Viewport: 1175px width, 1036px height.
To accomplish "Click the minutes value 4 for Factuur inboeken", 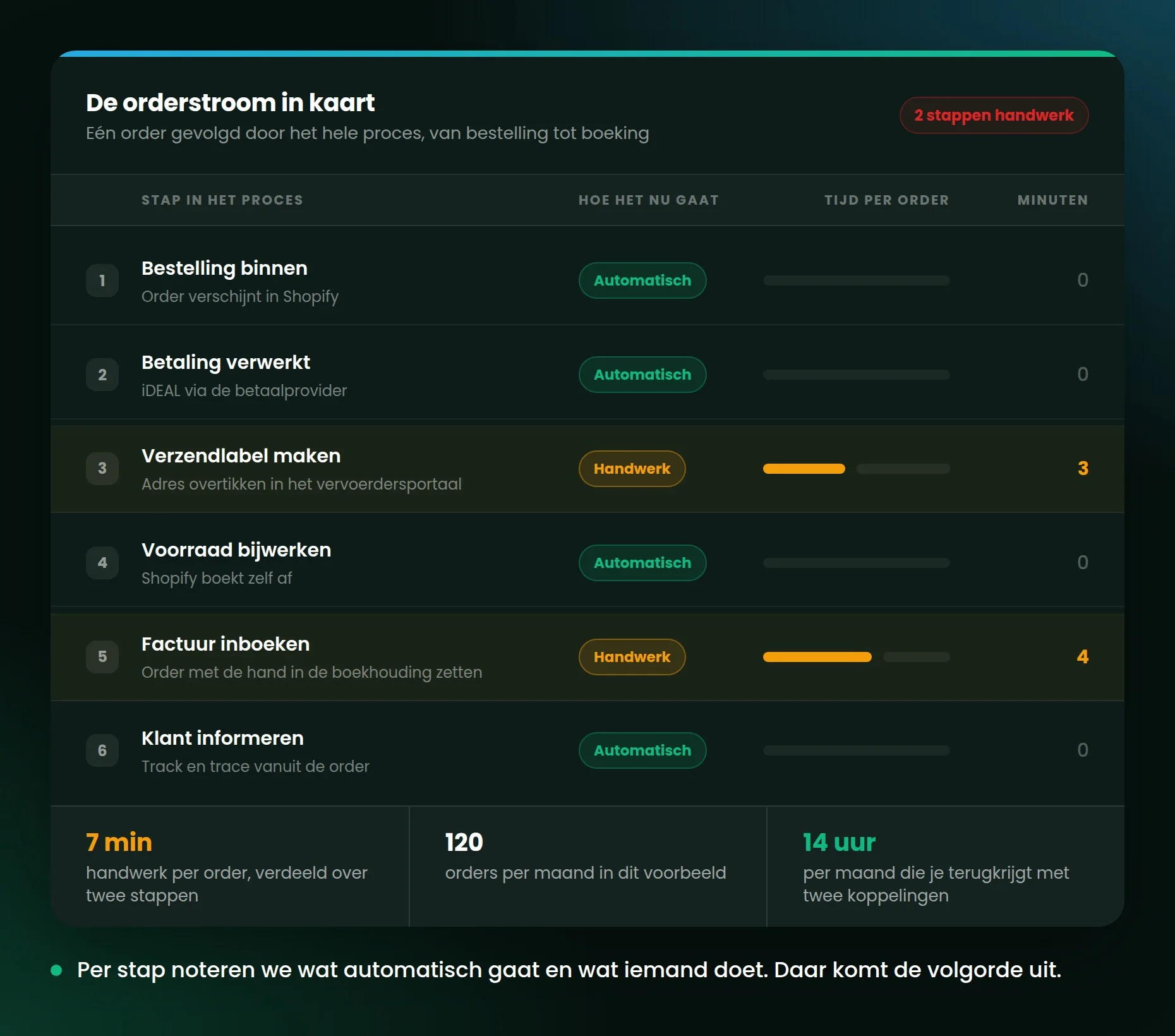I will (1083, 657).
